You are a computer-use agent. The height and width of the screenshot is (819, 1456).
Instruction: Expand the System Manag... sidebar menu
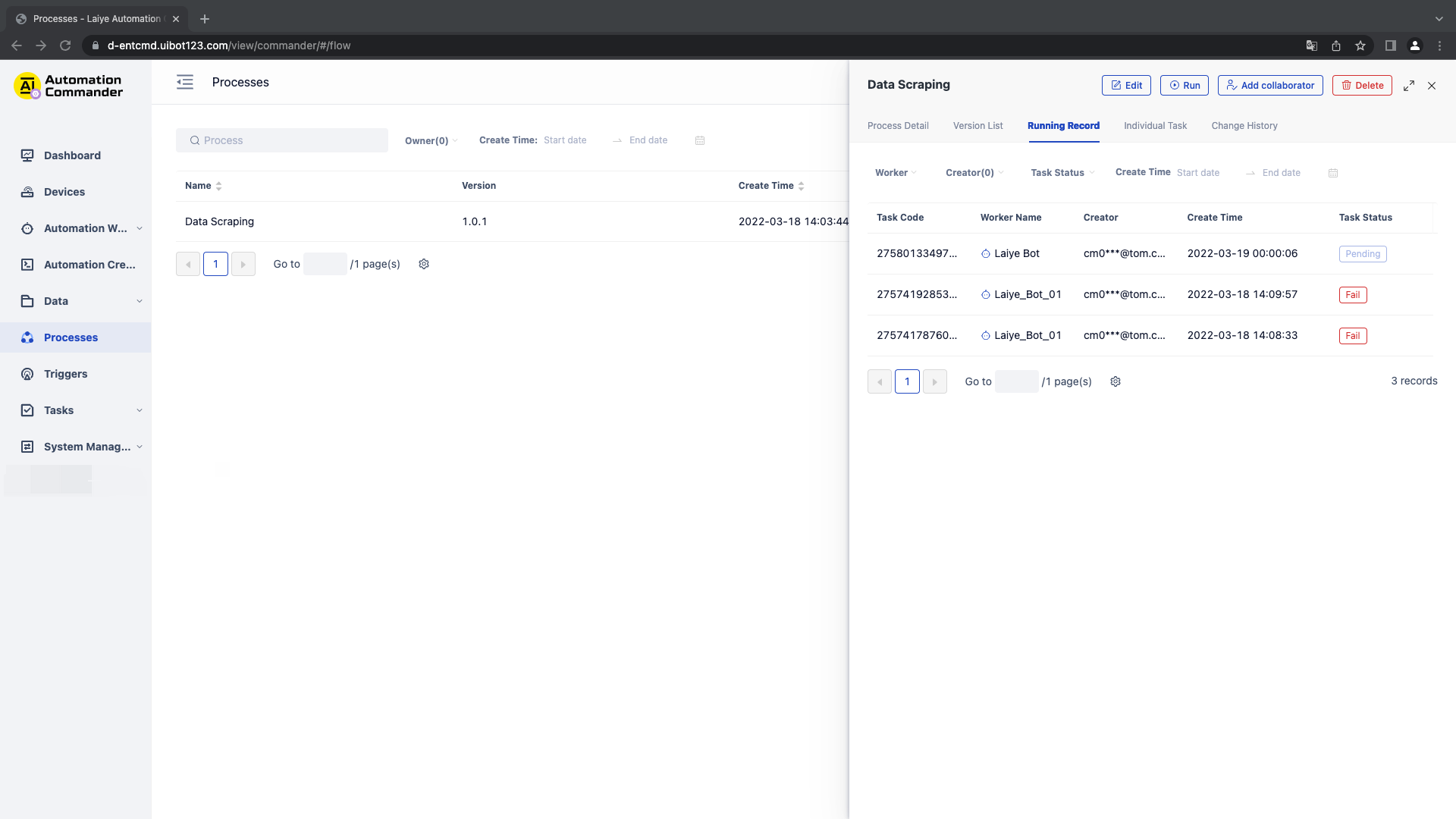coord(82,447)
